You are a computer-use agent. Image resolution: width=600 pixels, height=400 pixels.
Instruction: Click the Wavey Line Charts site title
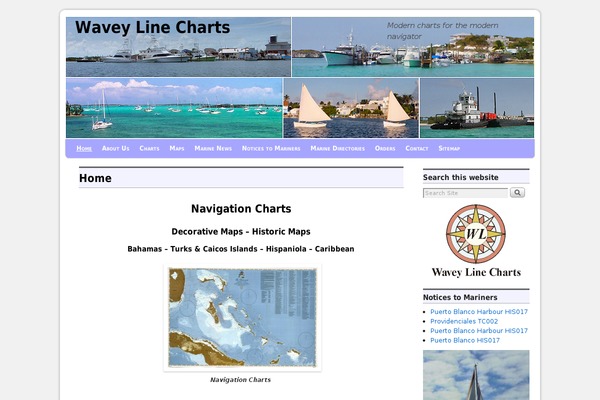pos(152,28)
